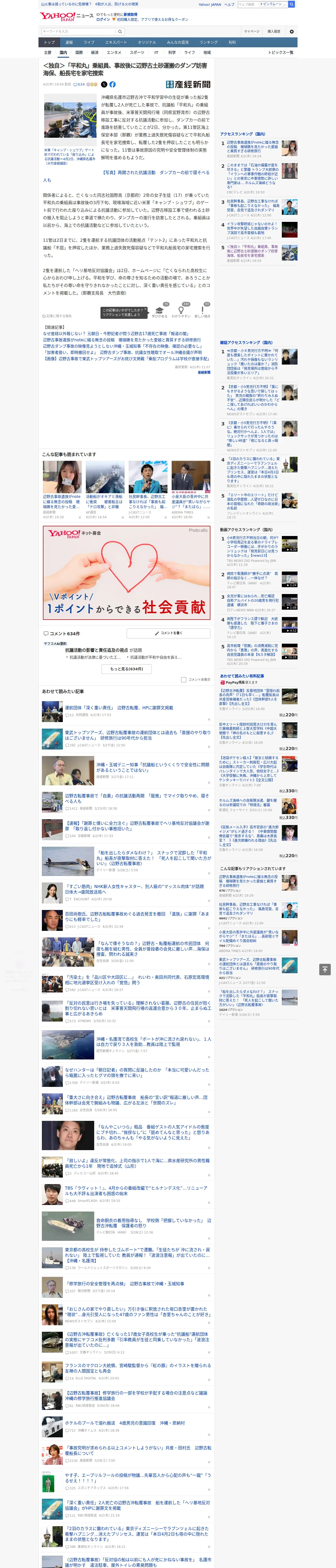
Task: Open the settings gear icon
Action: point(292,32)
